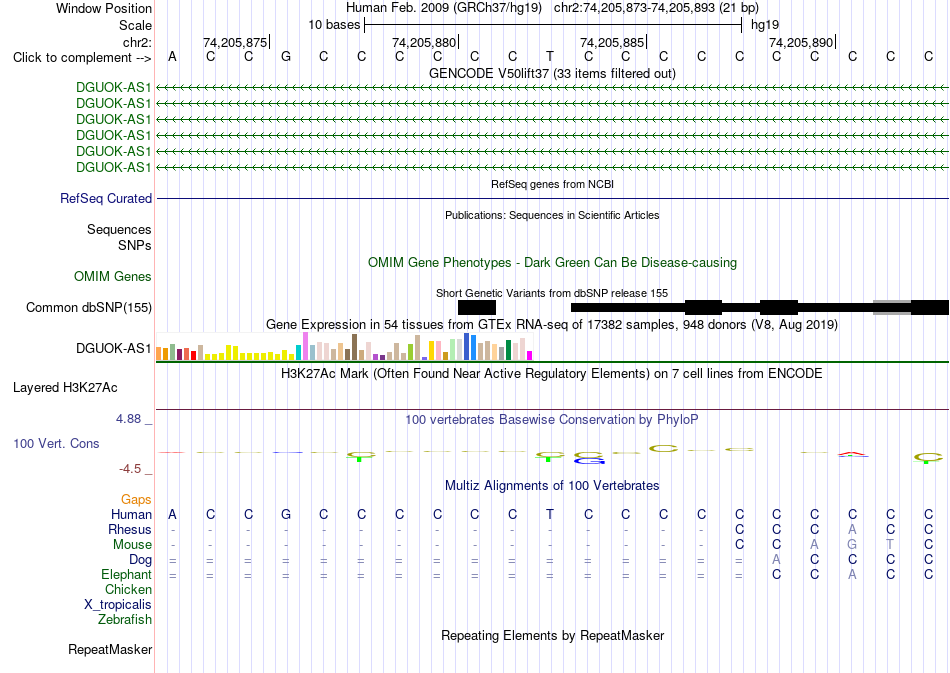Click the Elephant species row label
This screenshot has width=950, height=673.
tap(127, 575)
